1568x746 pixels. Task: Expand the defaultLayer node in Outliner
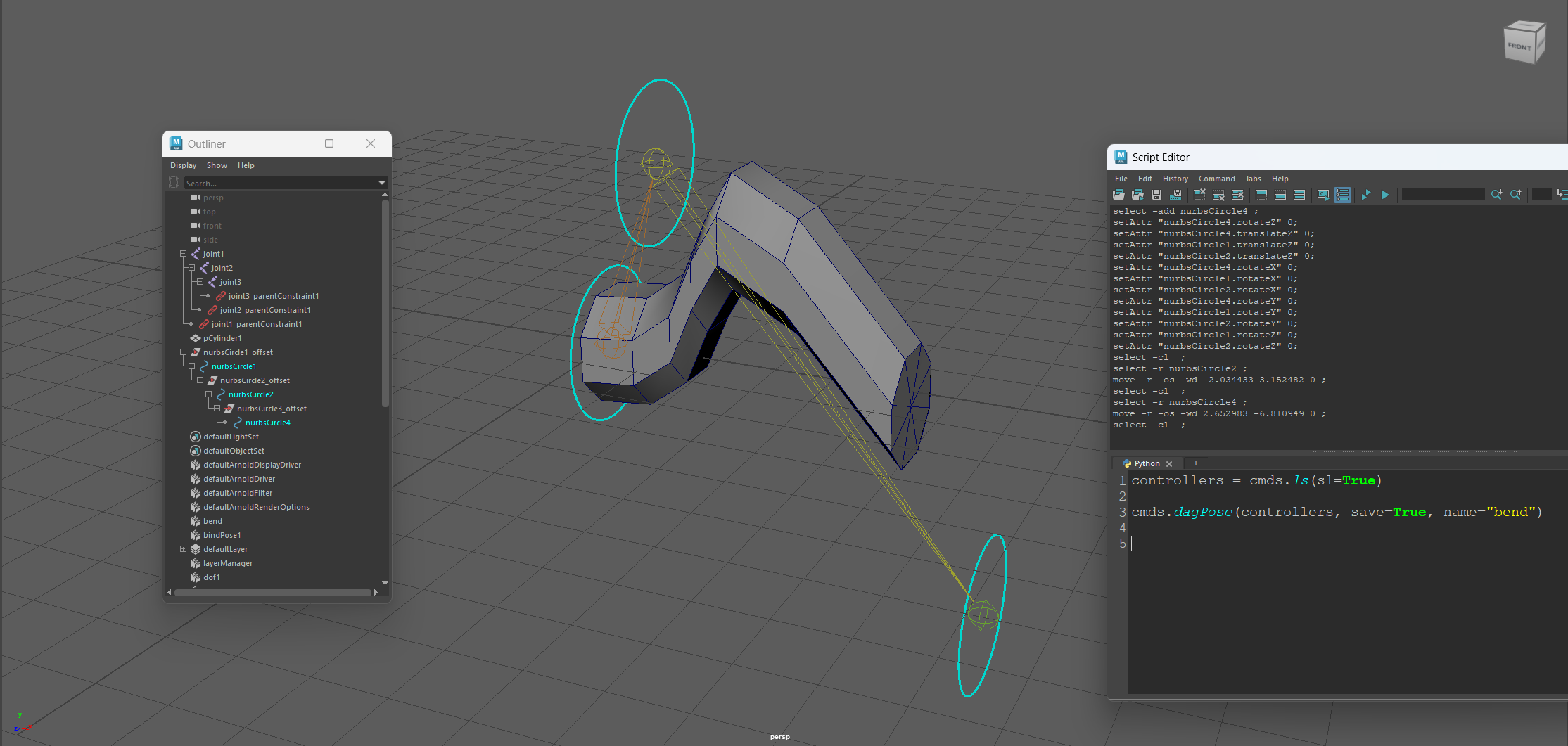tap(183, 549)
